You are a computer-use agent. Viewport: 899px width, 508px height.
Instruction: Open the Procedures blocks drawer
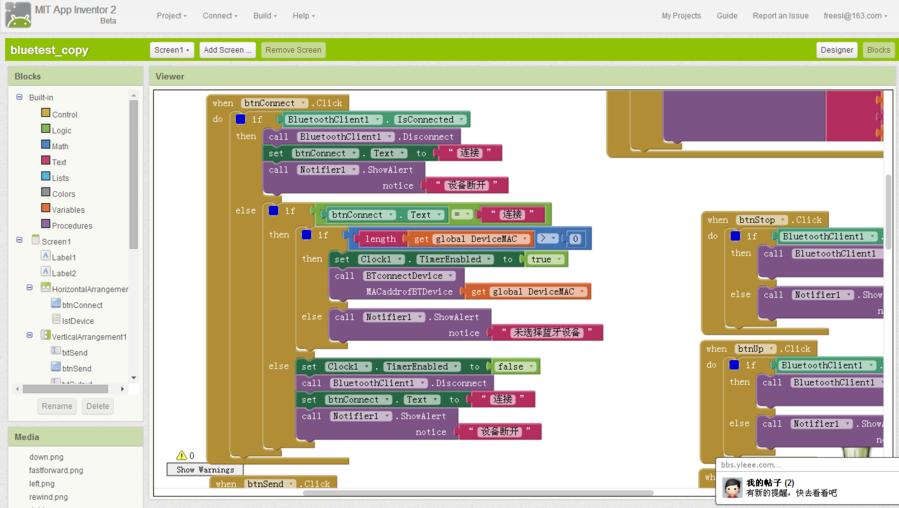71,226
